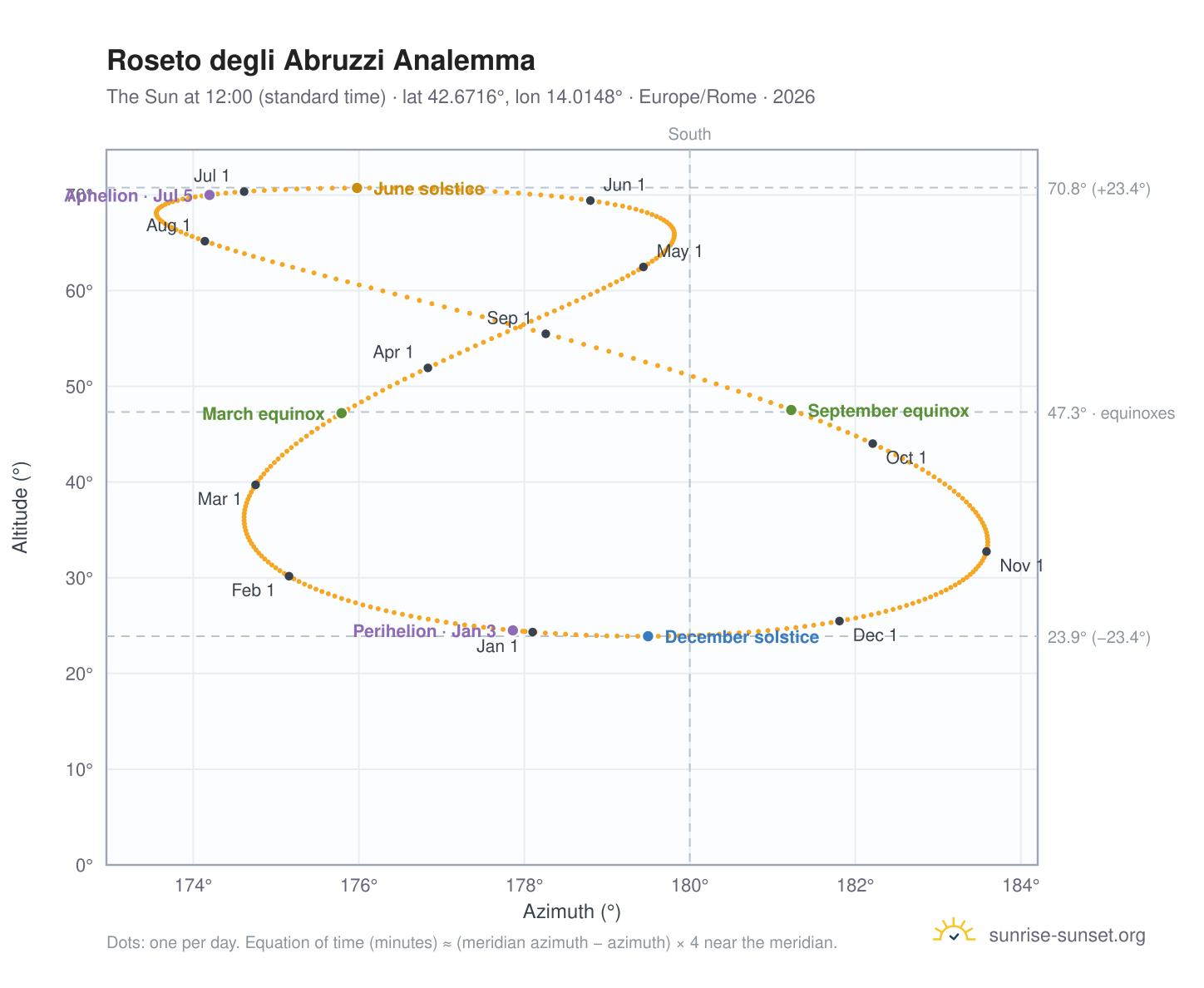
Task: Click the 30° altitude tick label
Action: (x=80, y=579)
